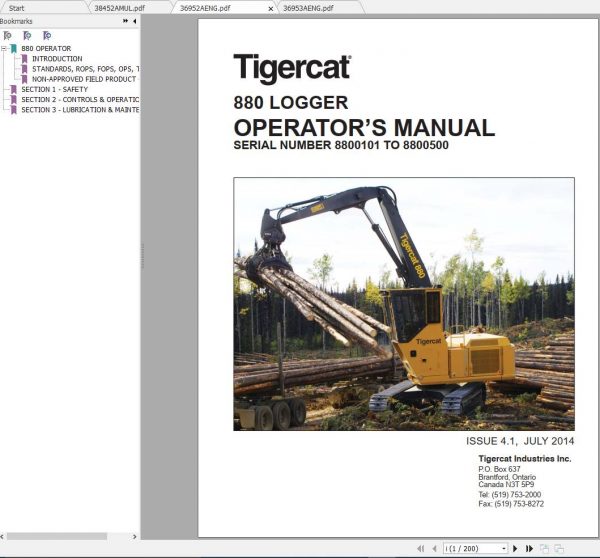Click the Tigercat logo on the page
The width and height of the screenshot is (600, 558).
(292, 69)
